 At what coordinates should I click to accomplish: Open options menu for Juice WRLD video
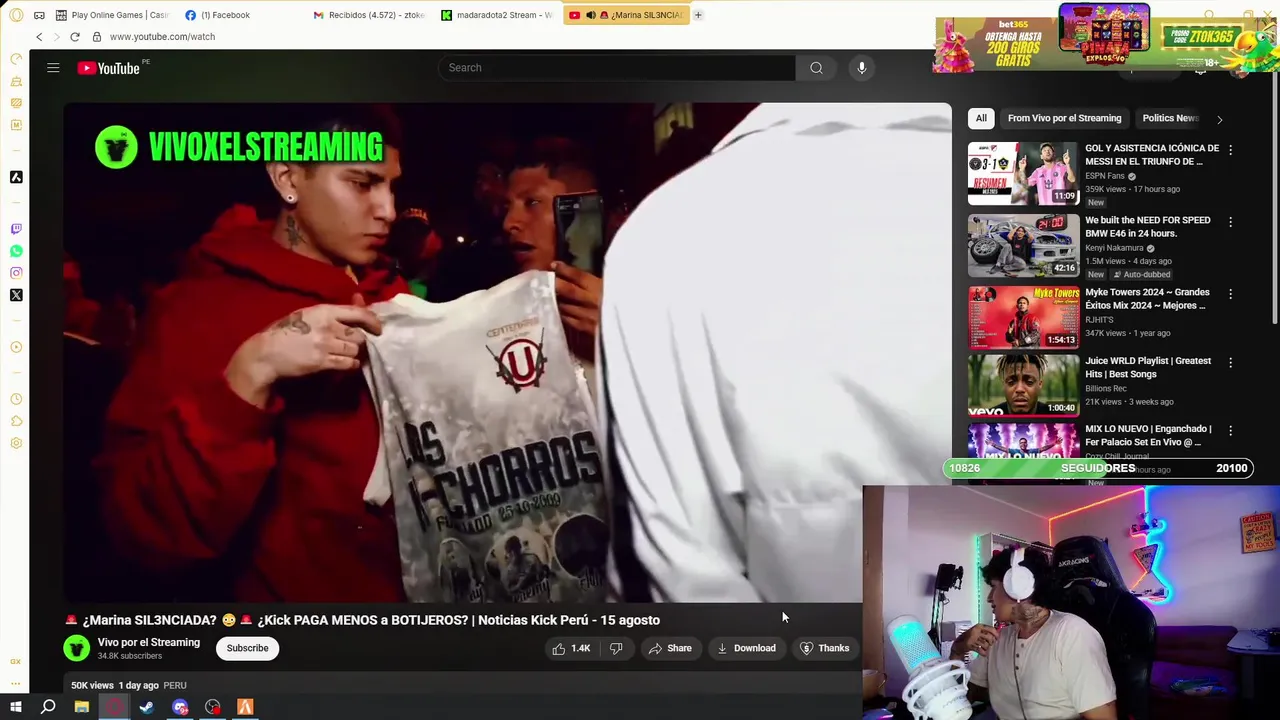[1231, 362]
